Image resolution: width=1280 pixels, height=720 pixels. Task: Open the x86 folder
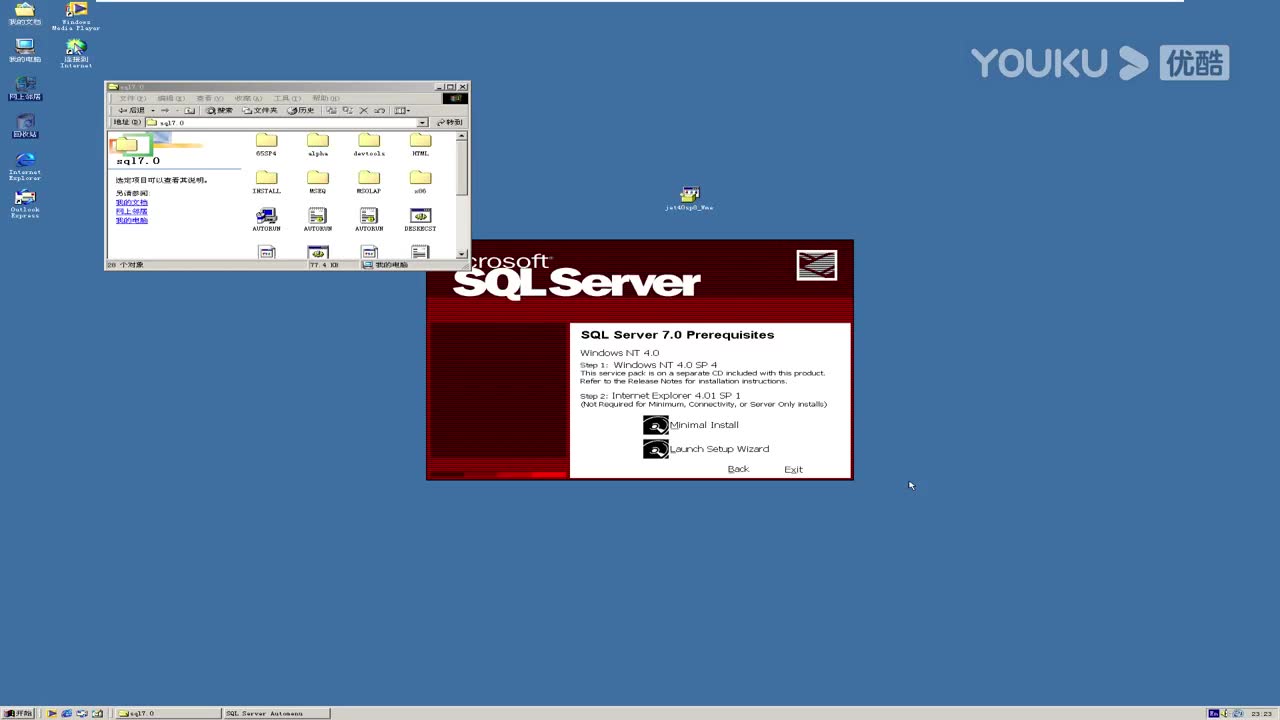420,182
